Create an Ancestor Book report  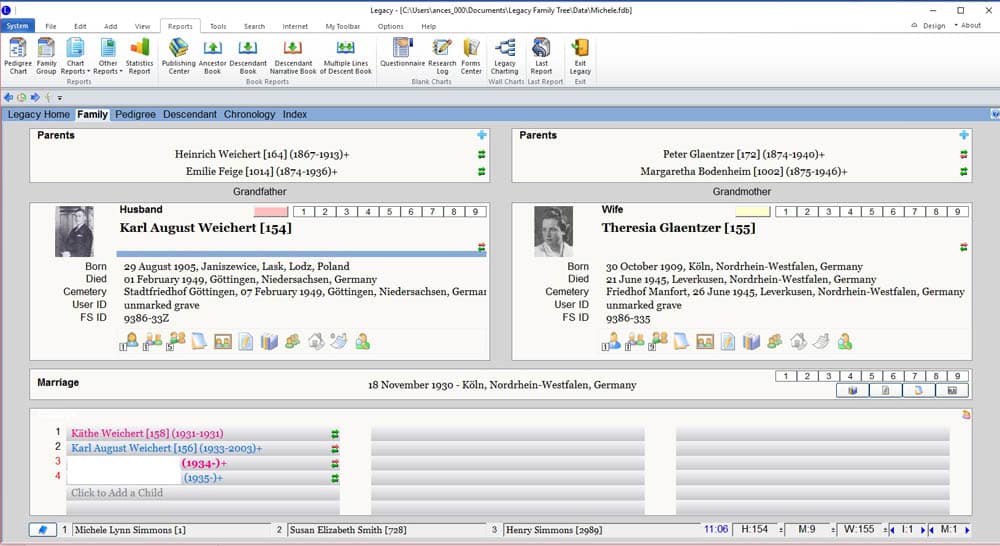pyautogui.click(x=212, y=56)
